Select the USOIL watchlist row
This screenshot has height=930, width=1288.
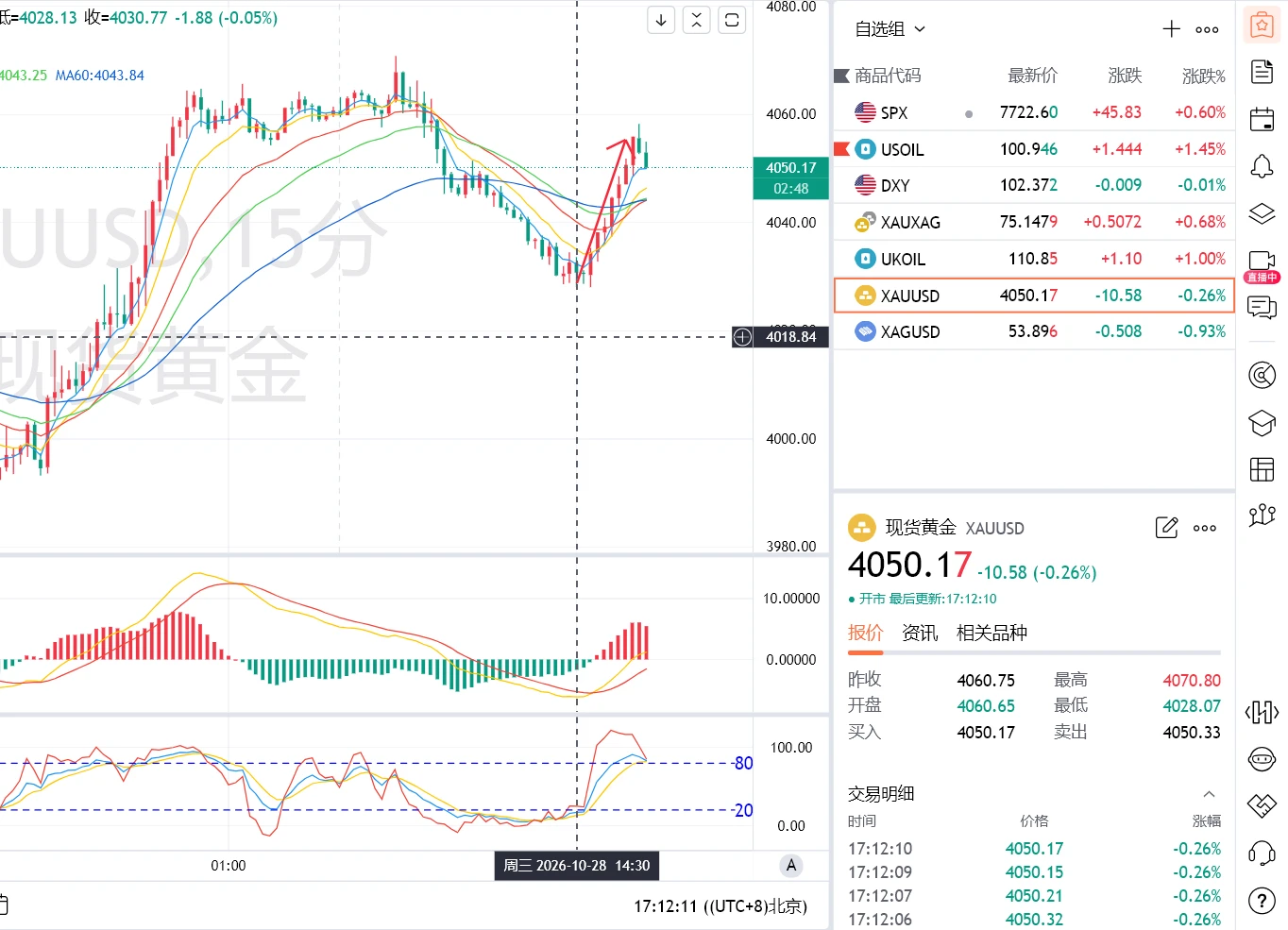click(1034, 149)
